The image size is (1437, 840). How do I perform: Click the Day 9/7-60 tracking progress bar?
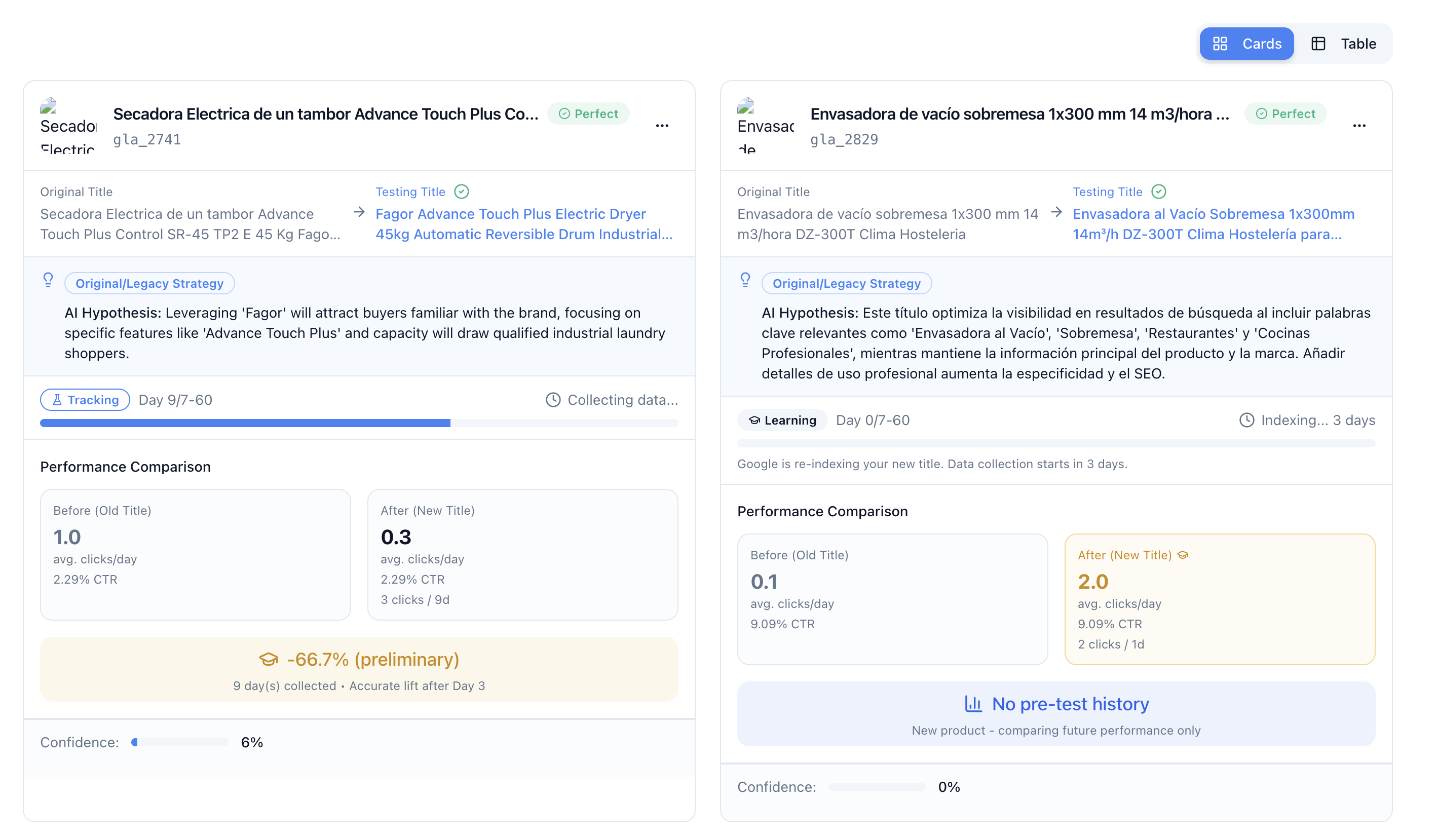(x=359, y=423)
